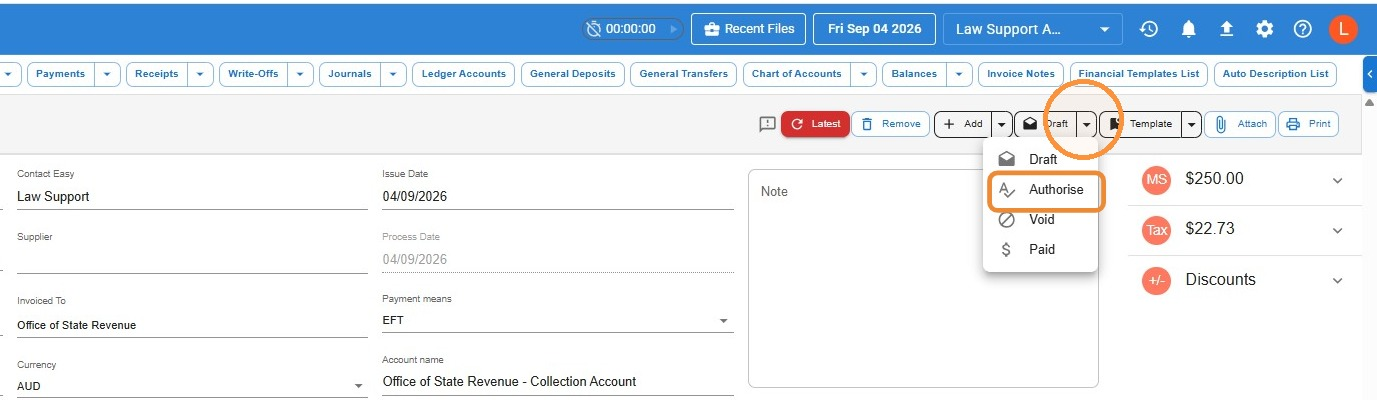Open Ledger Accounts
This screenshot has width=1377, height=400.
click(x=464, y=74)
